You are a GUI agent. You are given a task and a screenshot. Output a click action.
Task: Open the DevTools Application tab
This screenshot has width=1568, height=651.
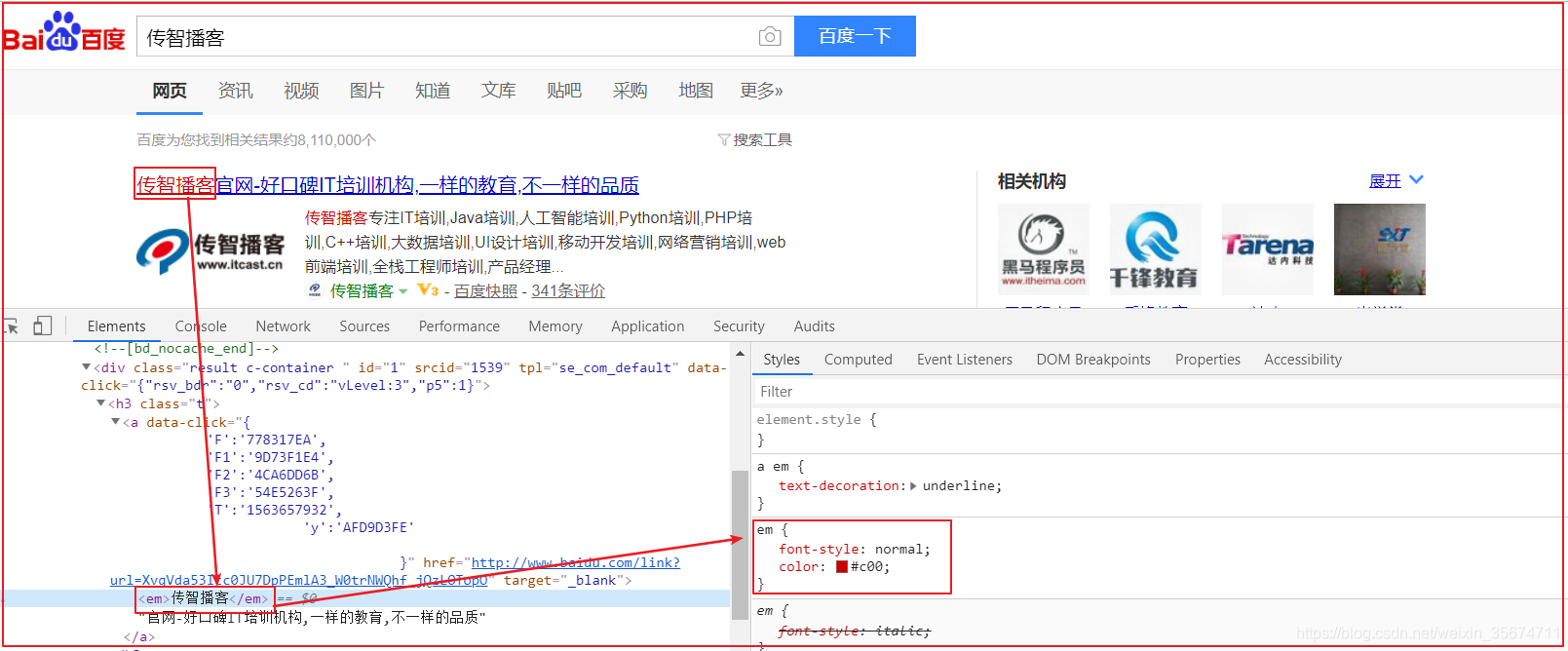tap(648, 326)
